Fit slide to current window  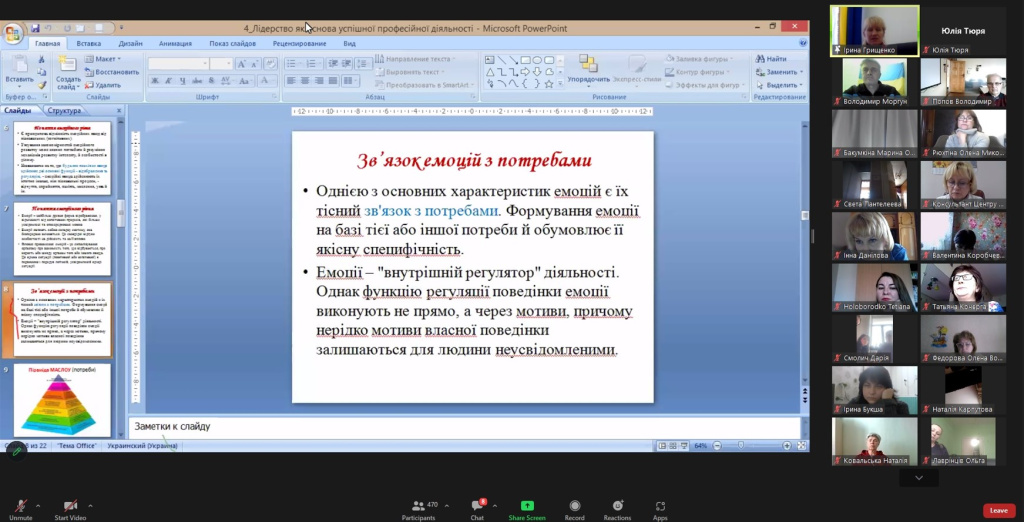tap(802, 446)
